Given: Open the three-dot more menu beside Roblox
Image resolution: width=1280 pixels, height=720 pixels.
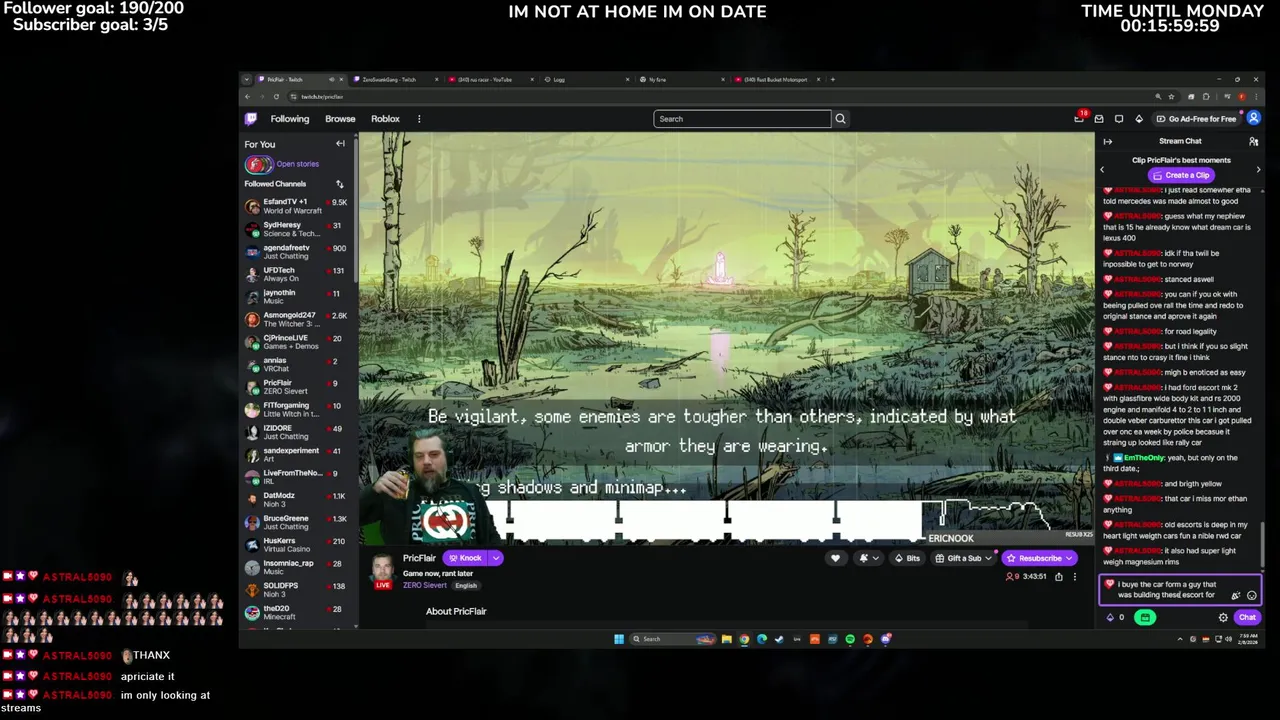Looking at the screenshot, I should point(419,119).
